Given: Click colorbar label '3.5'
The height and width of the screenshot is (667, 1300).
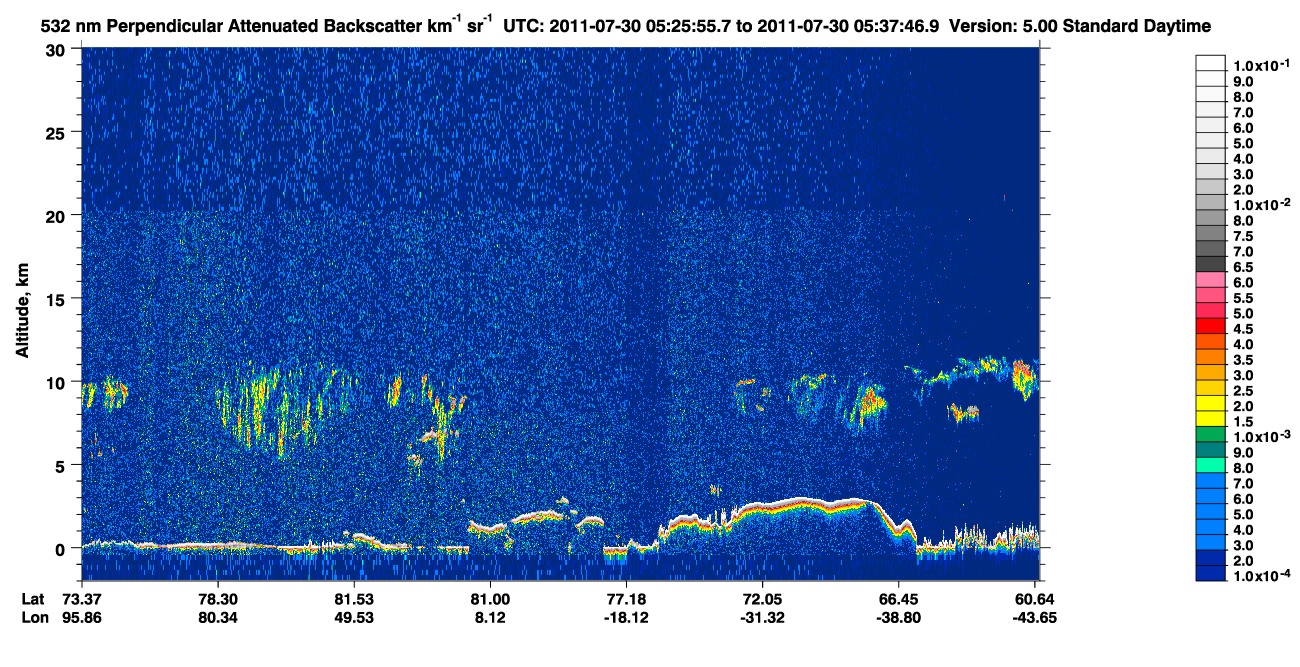Looking at the screenshot, I should (1244, 360).
